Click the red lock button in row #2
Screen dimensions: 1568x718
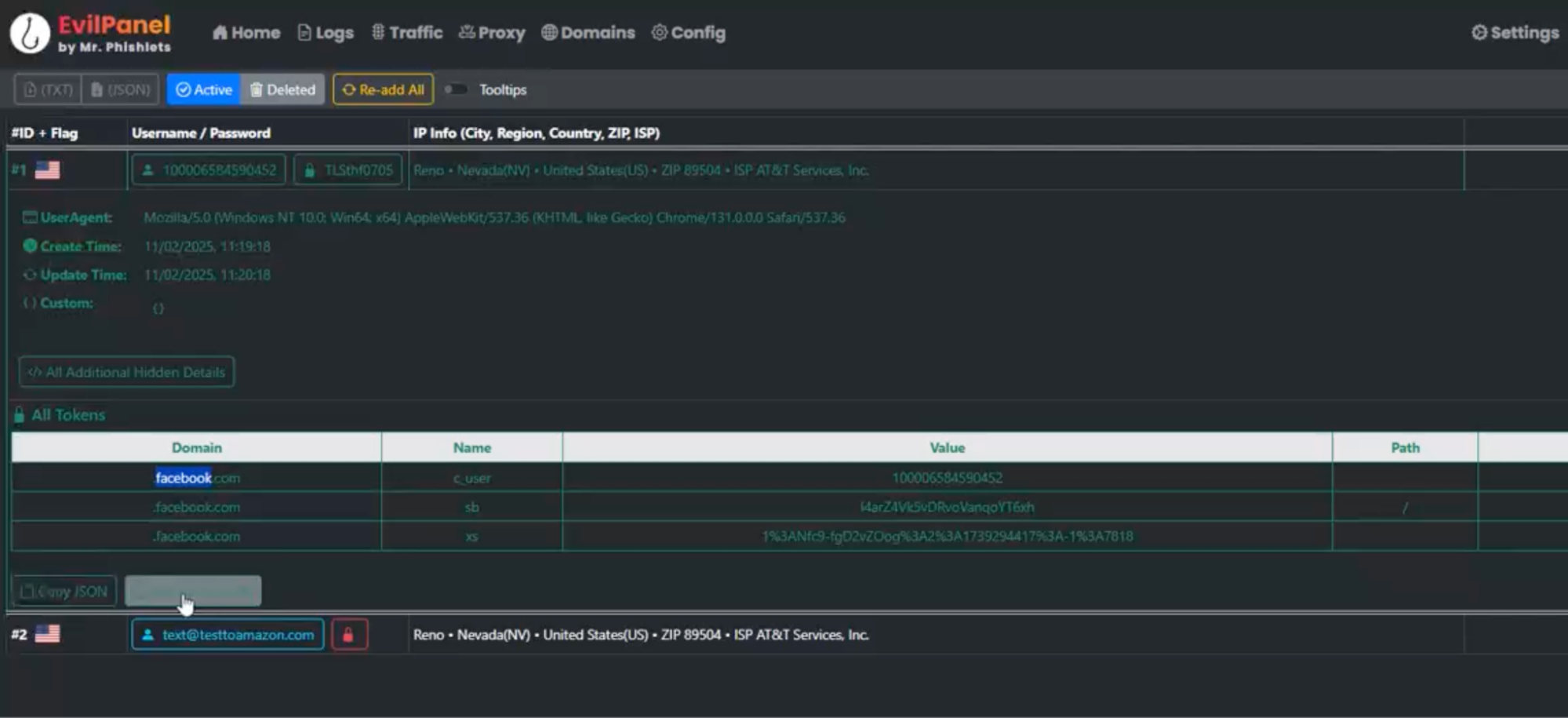[349, 634]
